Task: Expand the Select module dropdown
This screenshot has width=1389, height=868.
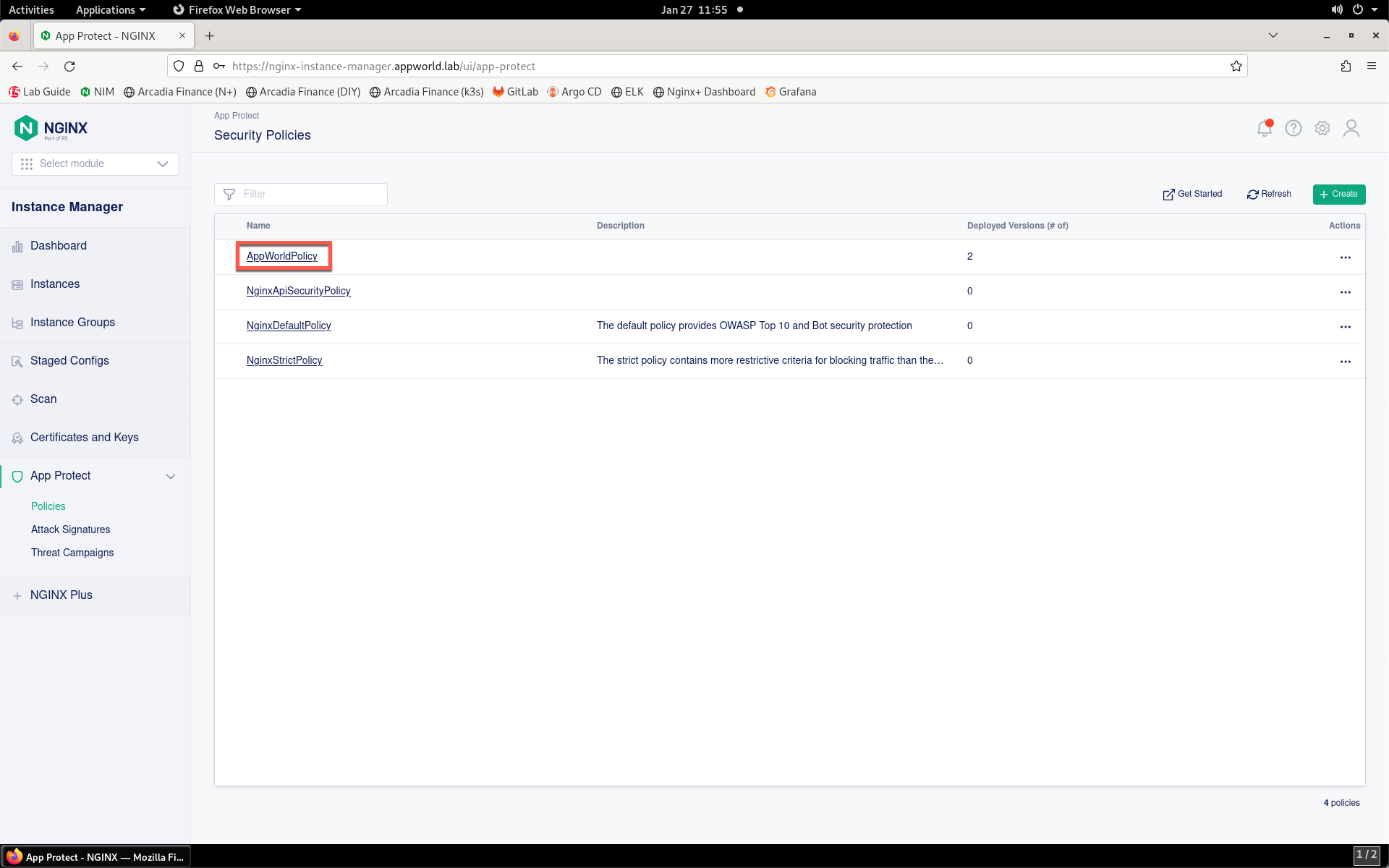Action: pos(95,164)
